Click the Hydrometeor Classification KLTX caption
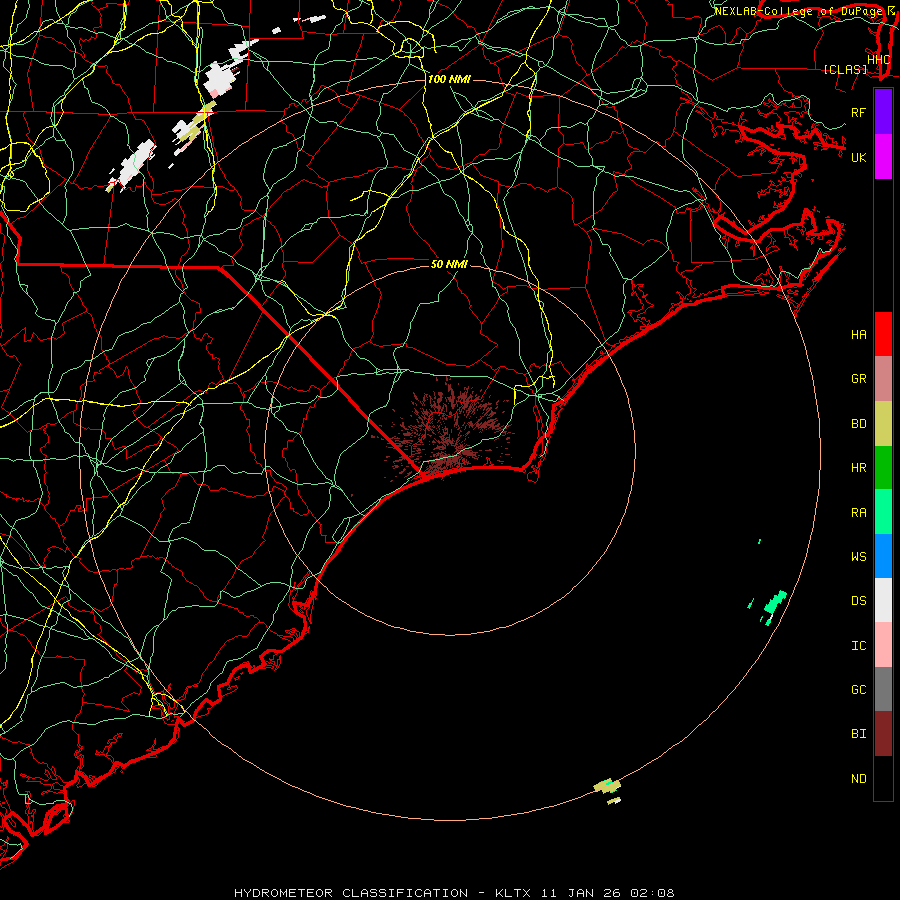The width and height of the screenshot is (900, 900). point(454,893)
